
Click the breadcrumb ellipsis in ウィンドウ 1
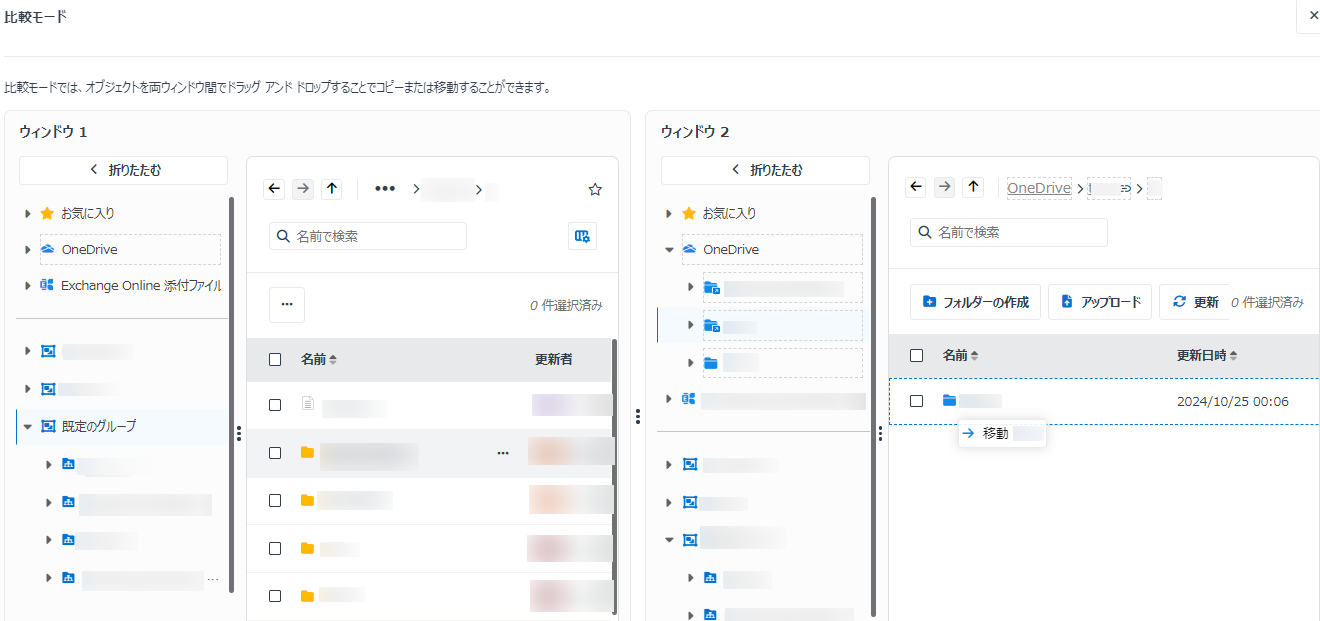pos(385,188)
